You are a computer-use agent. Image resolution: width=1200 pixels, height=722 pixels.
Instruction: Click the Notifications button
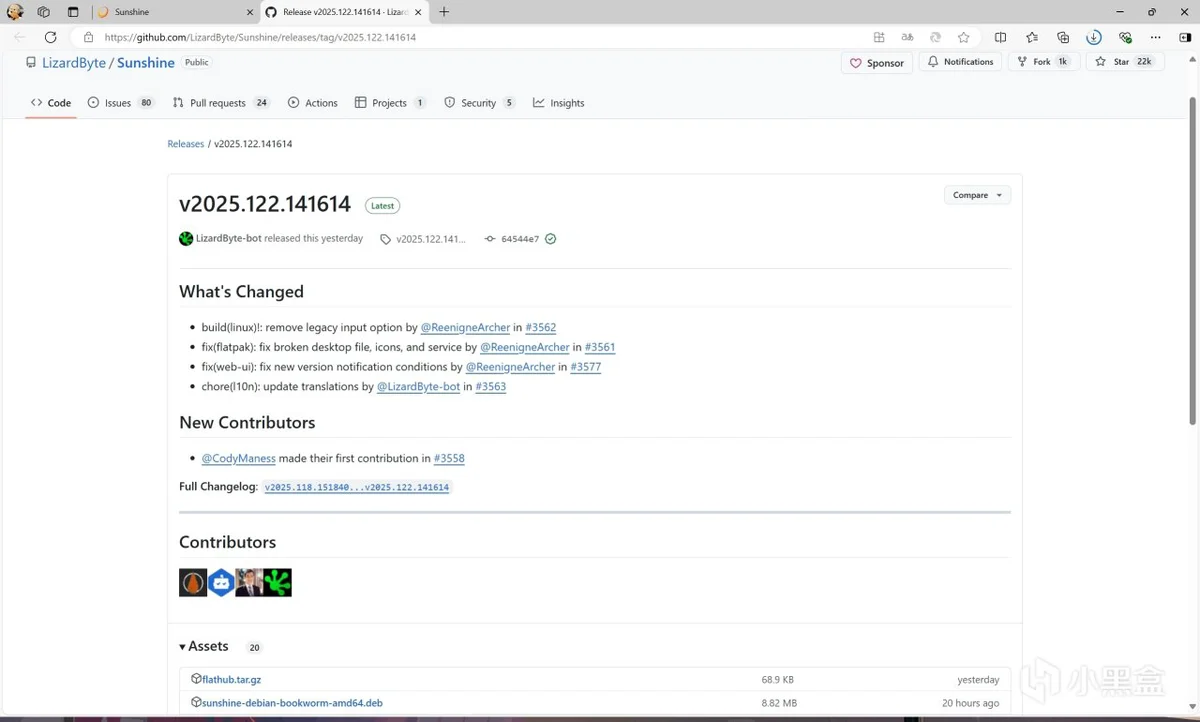pos(959,62)
